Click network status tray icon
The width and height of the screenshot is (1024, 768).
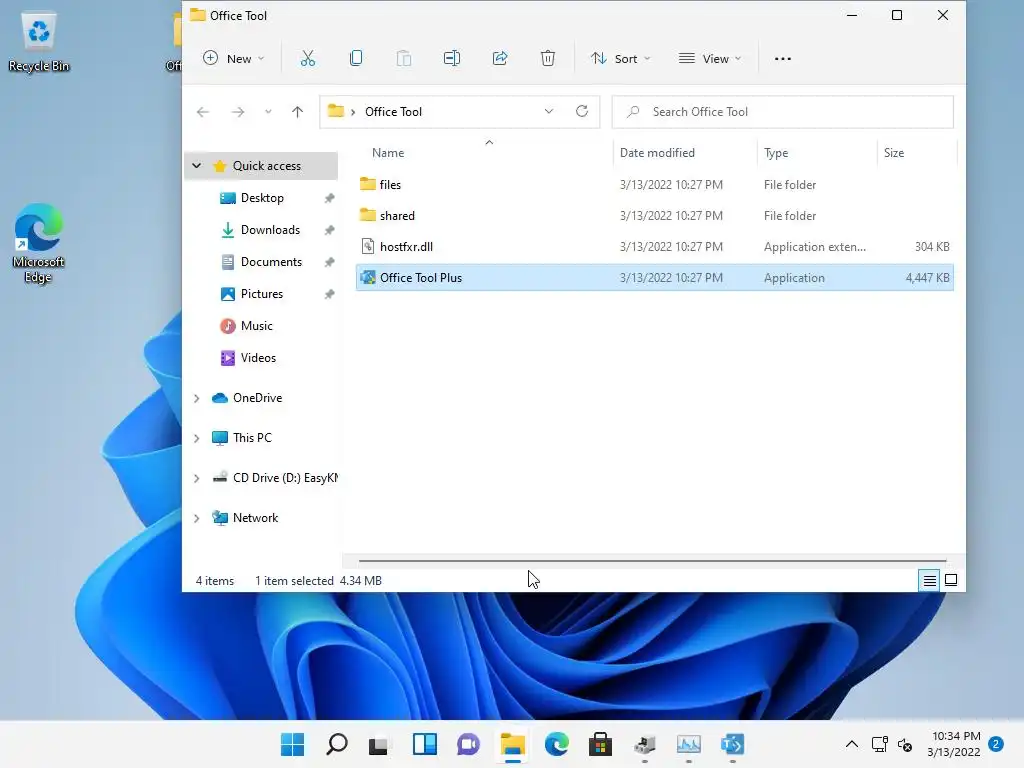click(880, 744)
